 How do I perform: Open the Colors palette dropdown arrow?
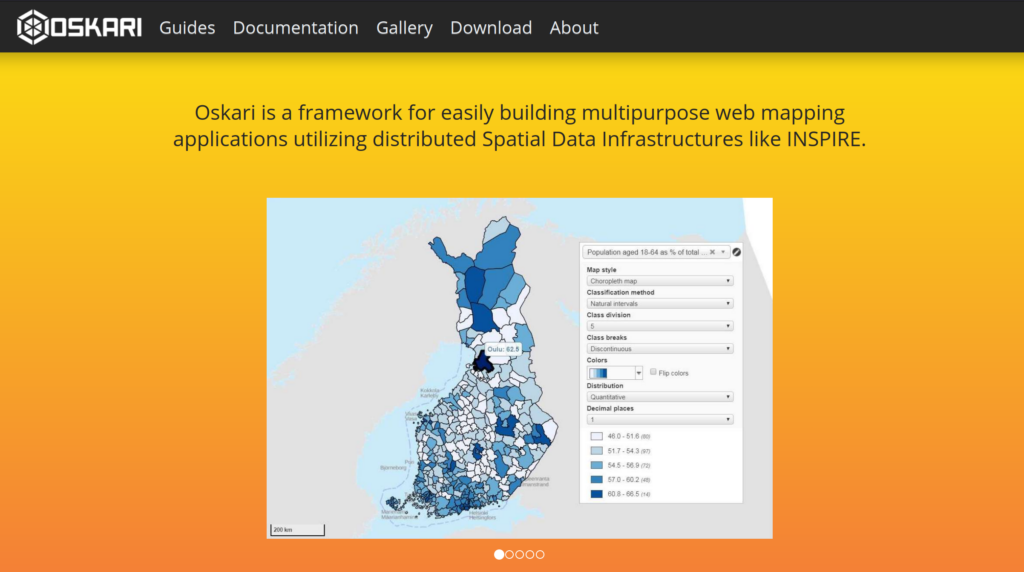[638, 373]
